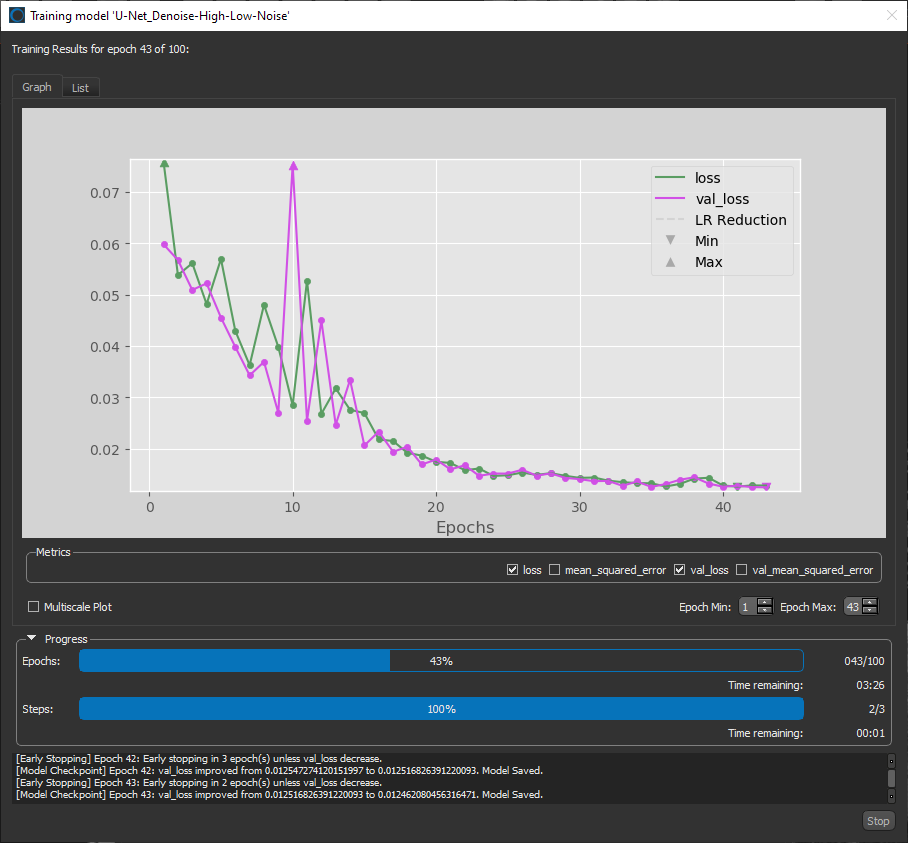Collapse the Progress section triangle
Screen dimensions: 908x843
click(x=31, y=639)
